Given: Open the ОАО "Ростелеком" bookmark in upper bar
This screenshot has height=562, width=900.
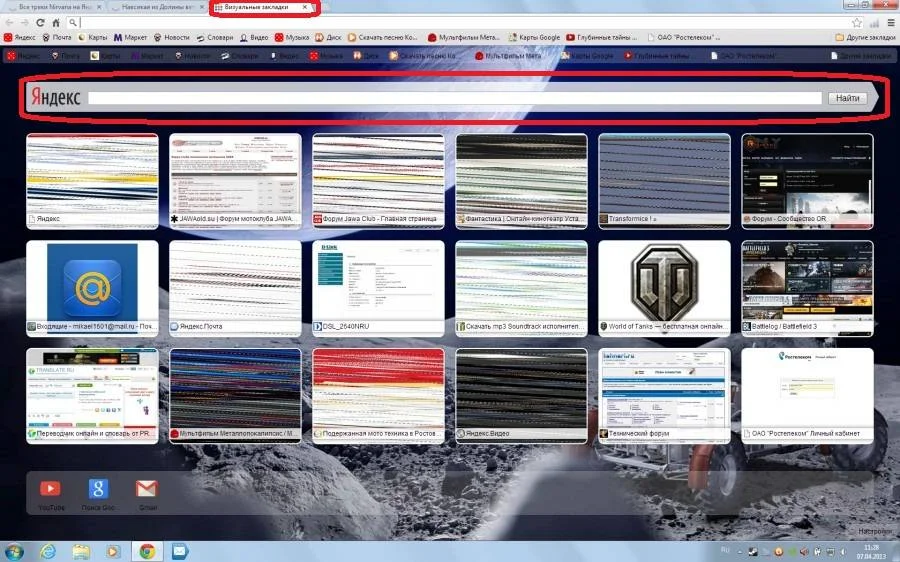Looking at the screenshot, I should coord(684,37).
